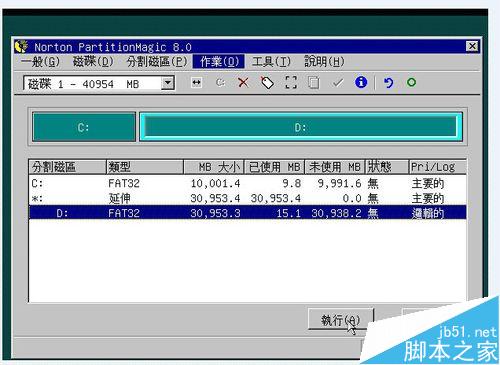Image resolution: width=500 pixels, height=365 pixels.
Task: Click the 9,991.6 unused value
Action: [339, 183]
